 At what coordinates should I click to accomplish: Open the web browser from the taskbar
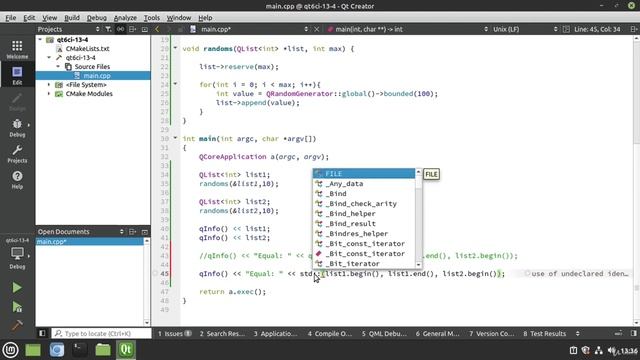click(57, 350)
